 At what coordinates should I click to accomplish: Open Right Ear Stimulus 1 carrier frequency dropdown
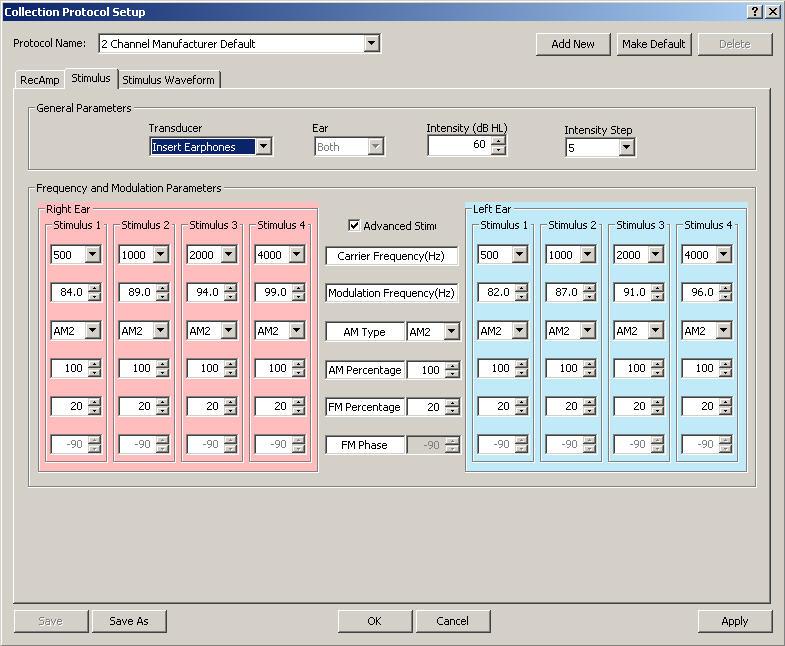click(92, 255)
